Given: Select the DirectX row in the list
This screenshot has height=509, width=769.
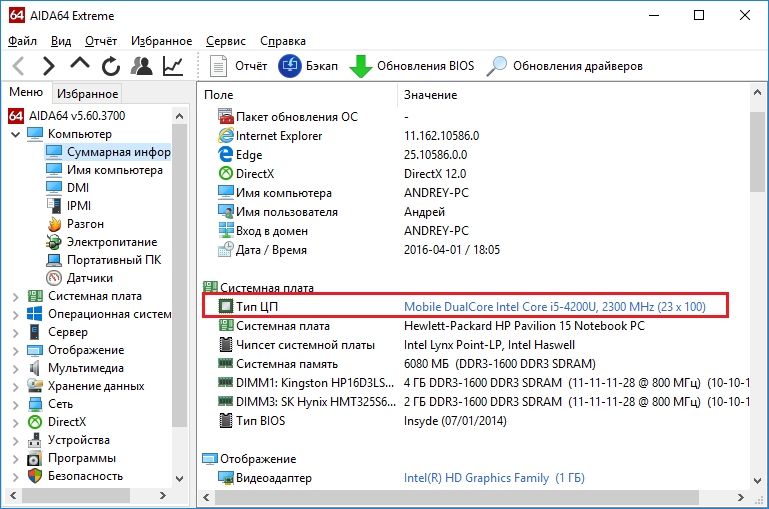Looking at the screenshot, I should (474, 174).
